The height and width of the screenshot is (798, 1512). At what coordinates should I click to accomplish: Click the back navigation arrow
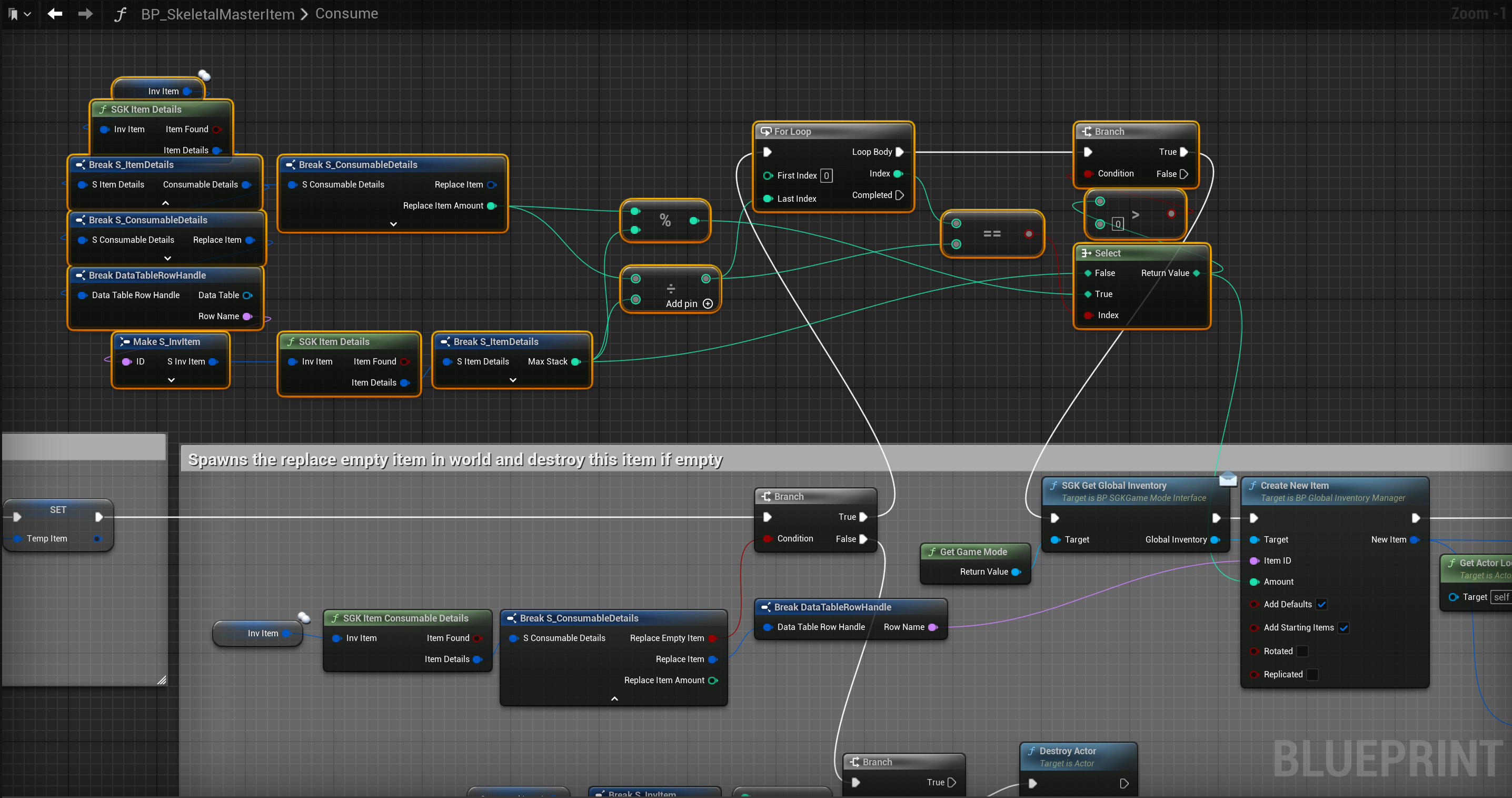pos(55,14)
